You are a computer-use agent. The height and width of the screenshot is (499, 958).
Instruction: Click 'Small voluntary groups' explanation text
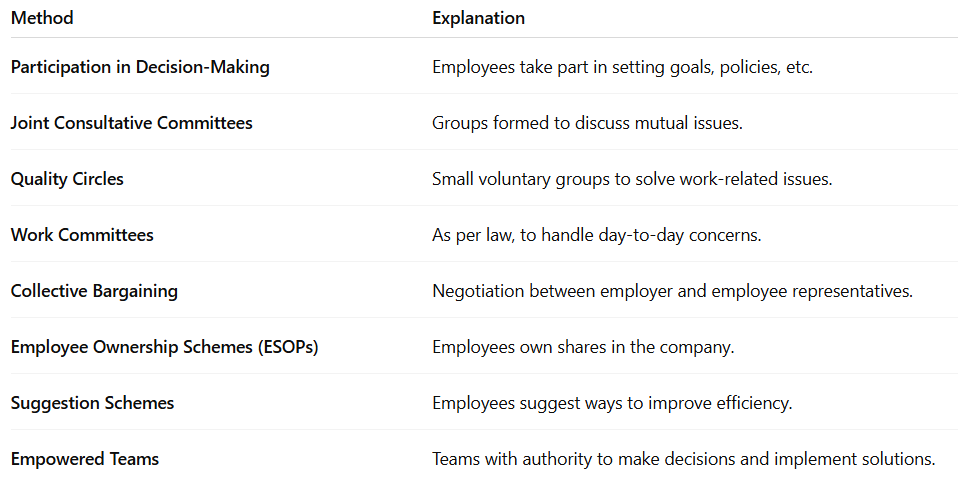632,179
